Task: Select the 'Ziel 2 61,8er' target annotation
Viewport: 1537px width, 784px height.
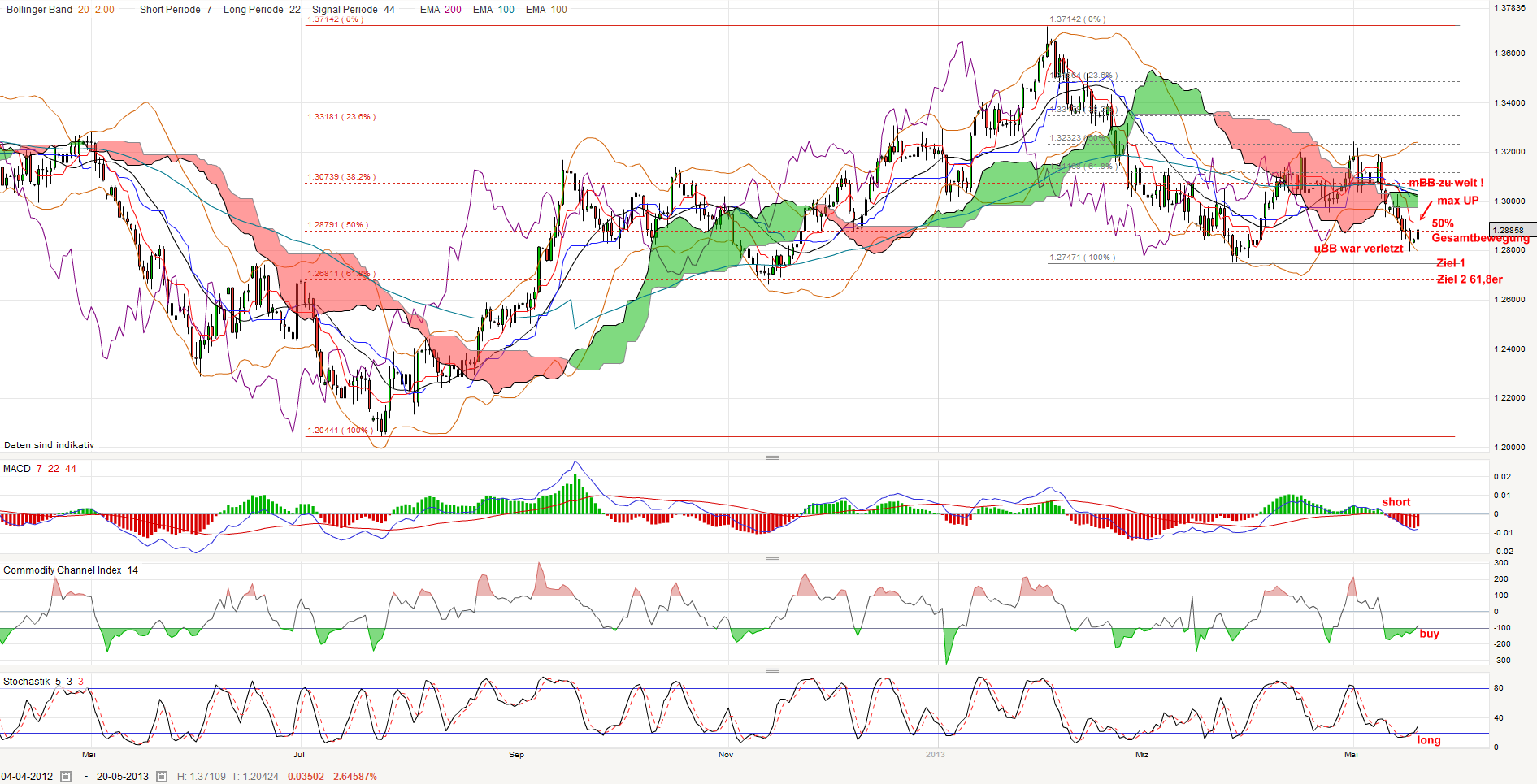Action: (x=1470, y=279)
